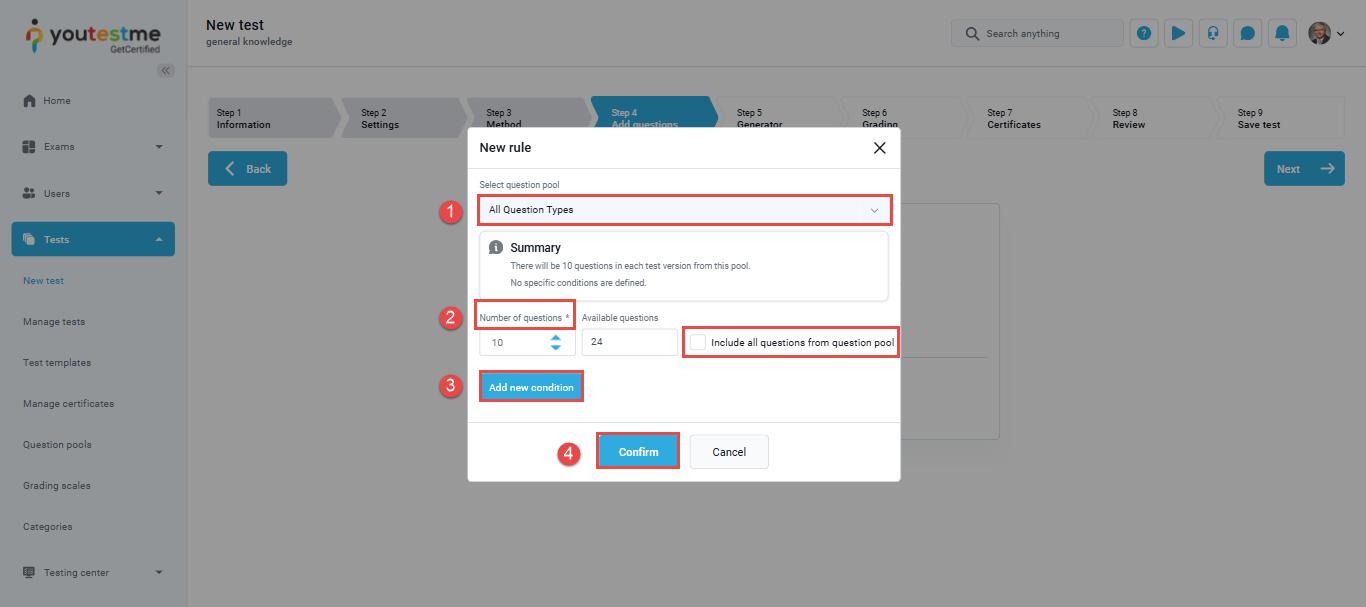1366x607 pixels.
Task: Close the New rule dialog
Action: coord(879,148)
